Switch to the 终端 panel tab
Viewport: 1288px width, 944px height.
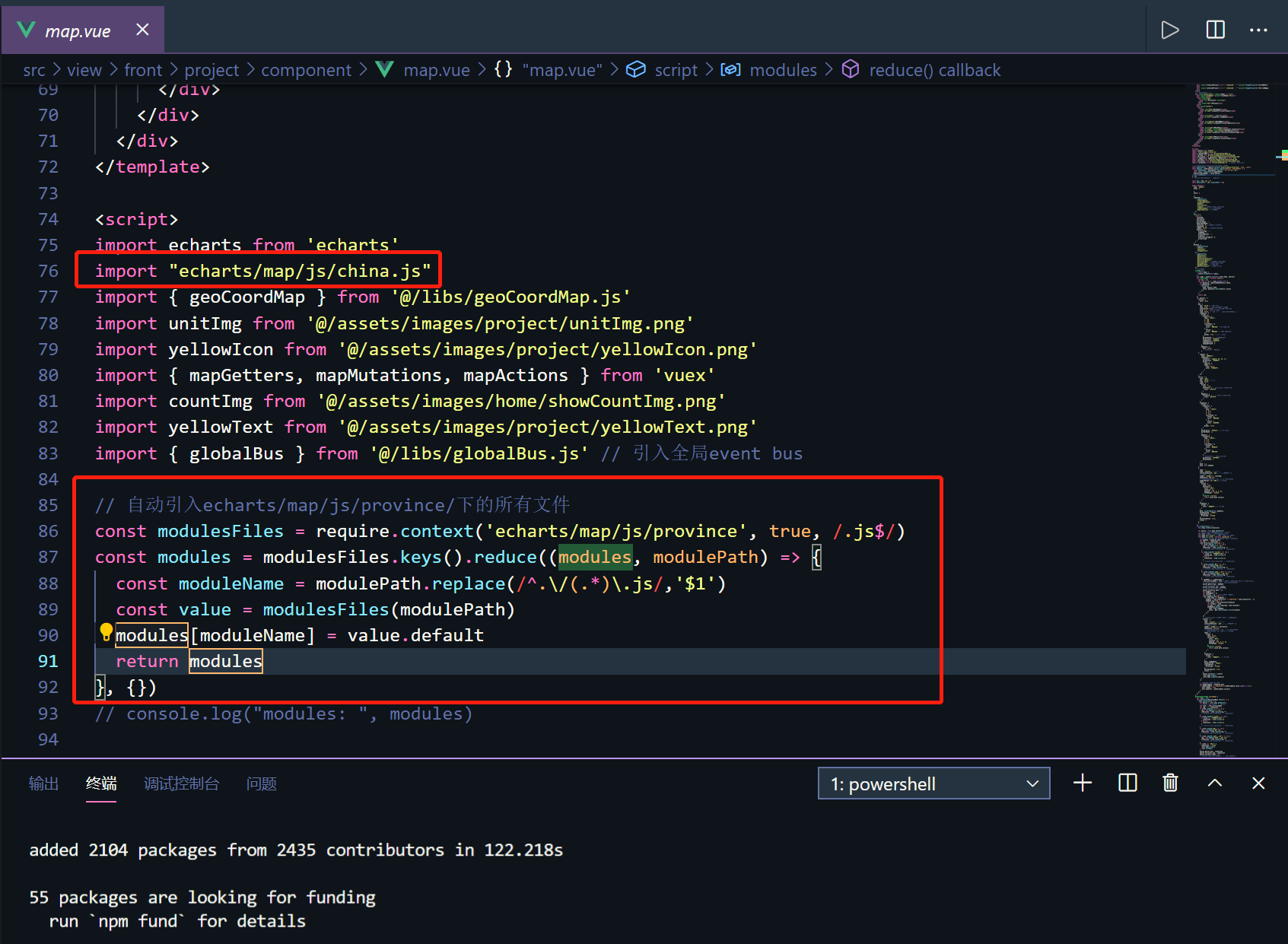(101, 783)
